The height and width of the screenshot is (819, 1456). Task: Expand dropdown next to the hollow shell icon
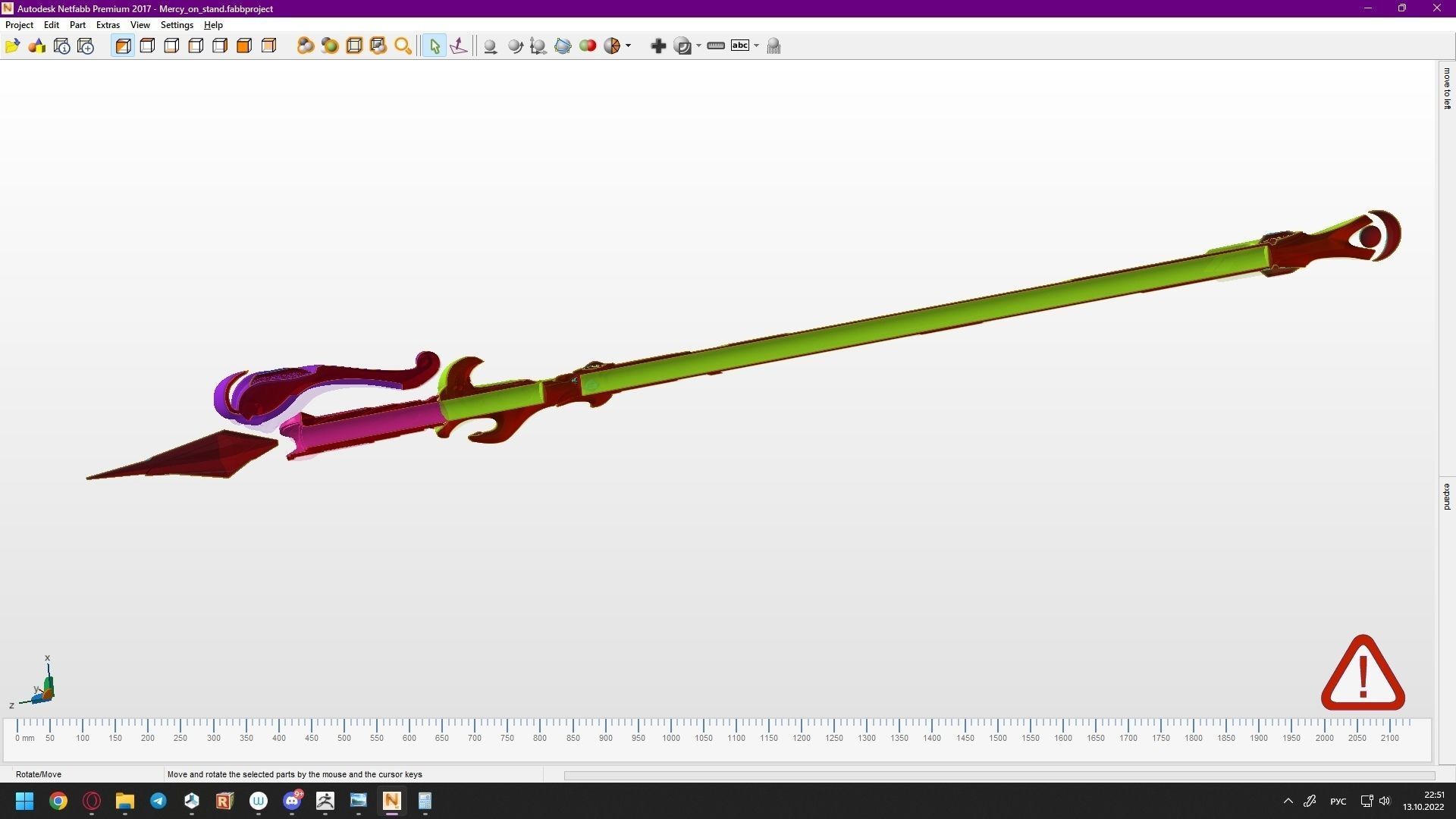tap(698, 46)
